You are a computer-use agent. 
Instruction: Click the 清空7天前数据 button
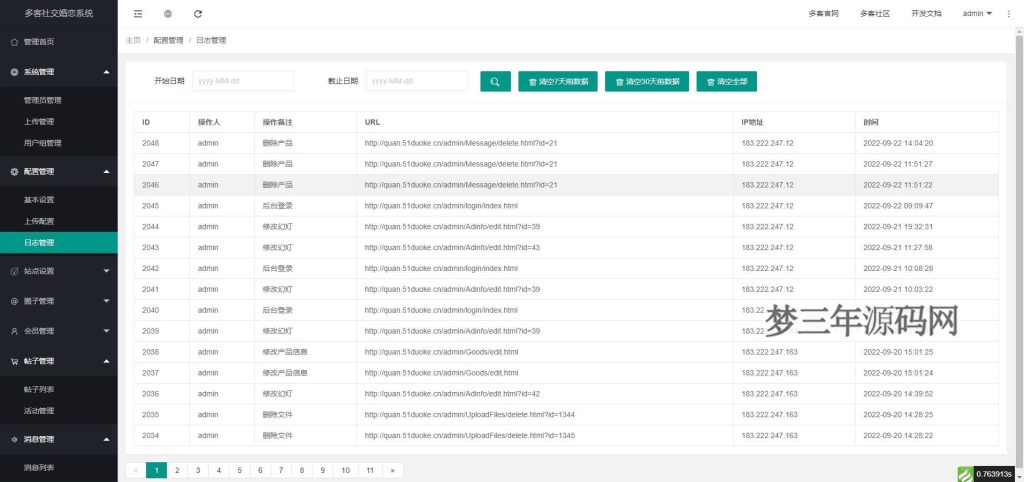click(x=558, y=81)
